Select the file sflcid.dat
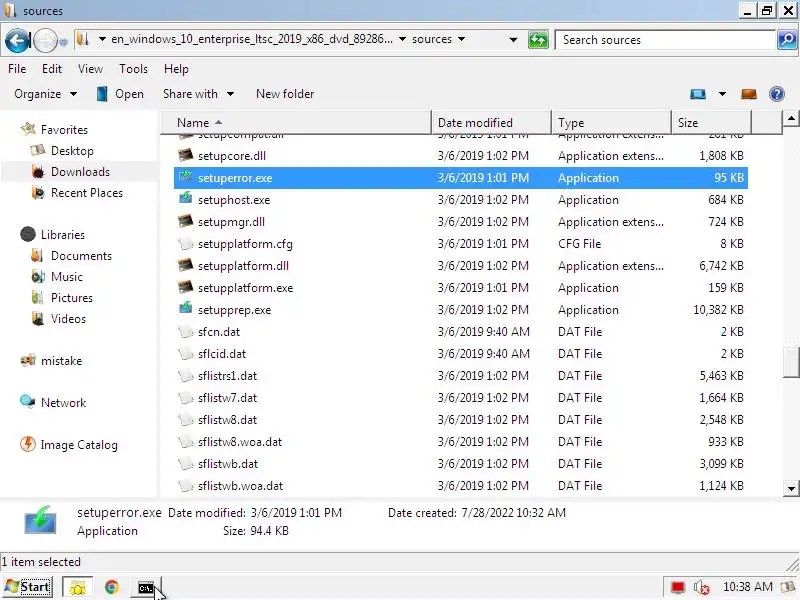Screen dimensions: 800x600 coord(461,354)
